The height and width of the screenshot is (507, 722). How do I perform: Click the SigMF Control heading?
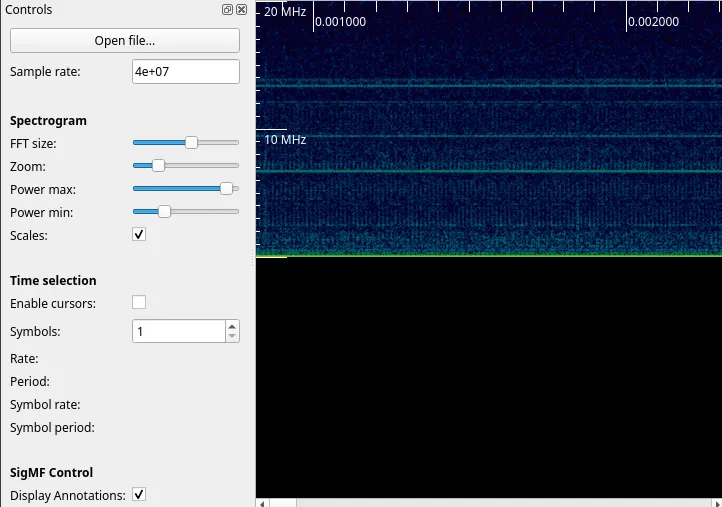52,472
